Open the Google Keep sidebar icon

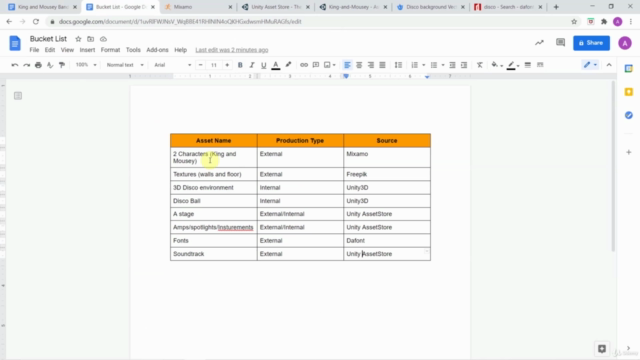pos(629,92)
